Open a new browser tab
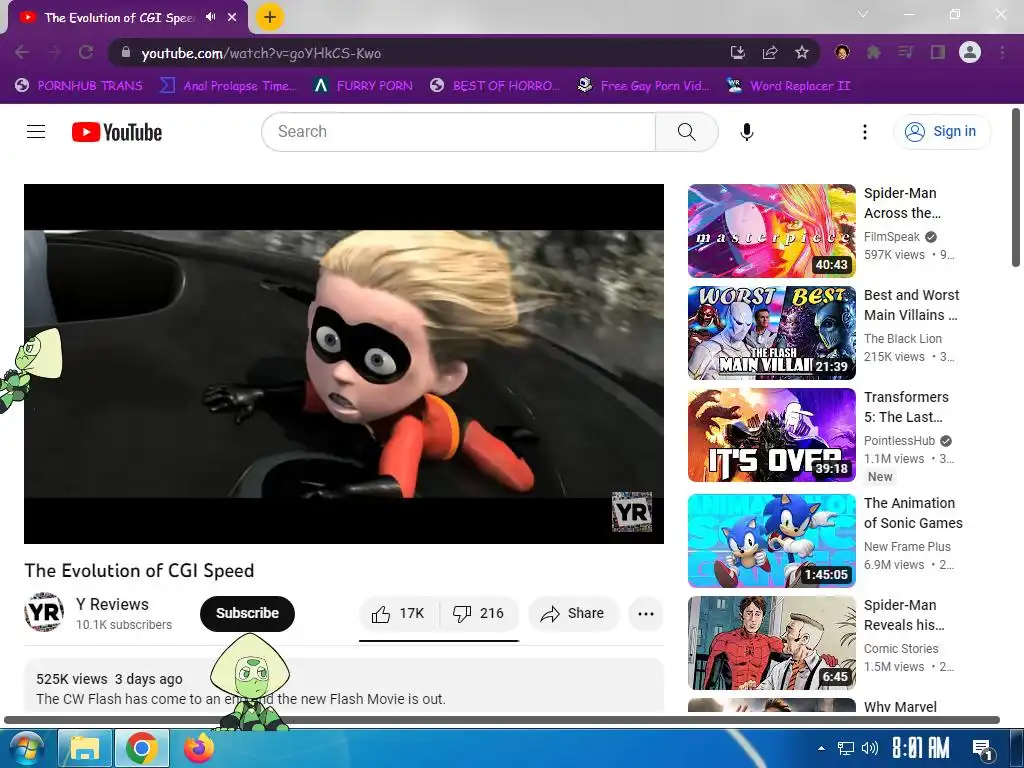This screenshot has width=1024, height=768. click(x=270, y=17)
